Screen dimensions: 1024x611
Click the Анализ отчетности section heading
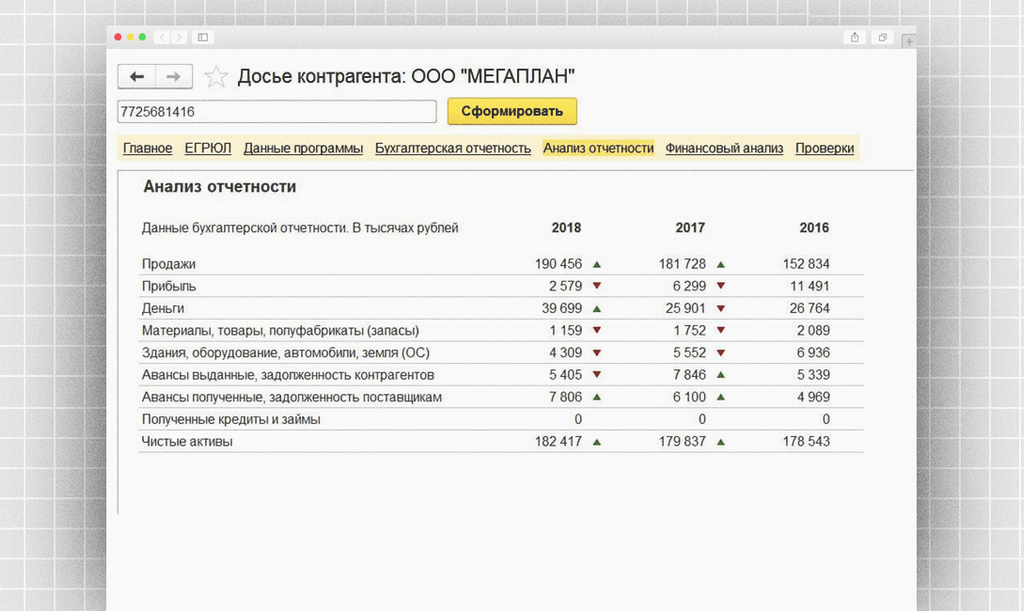(219, 187)
